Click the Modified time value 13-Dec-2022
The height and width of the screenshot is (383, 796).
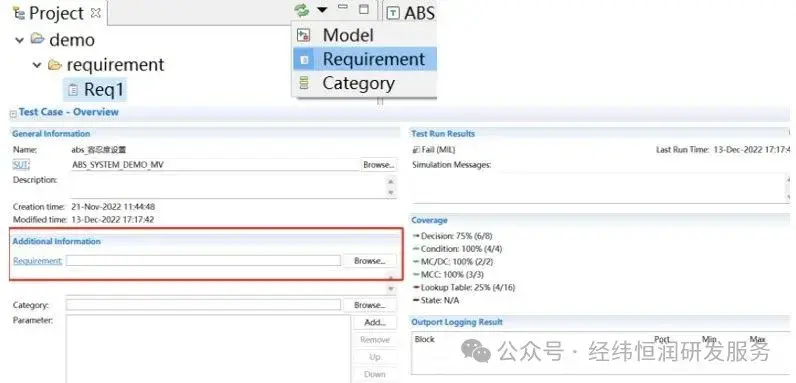click(x=113, y=219)
